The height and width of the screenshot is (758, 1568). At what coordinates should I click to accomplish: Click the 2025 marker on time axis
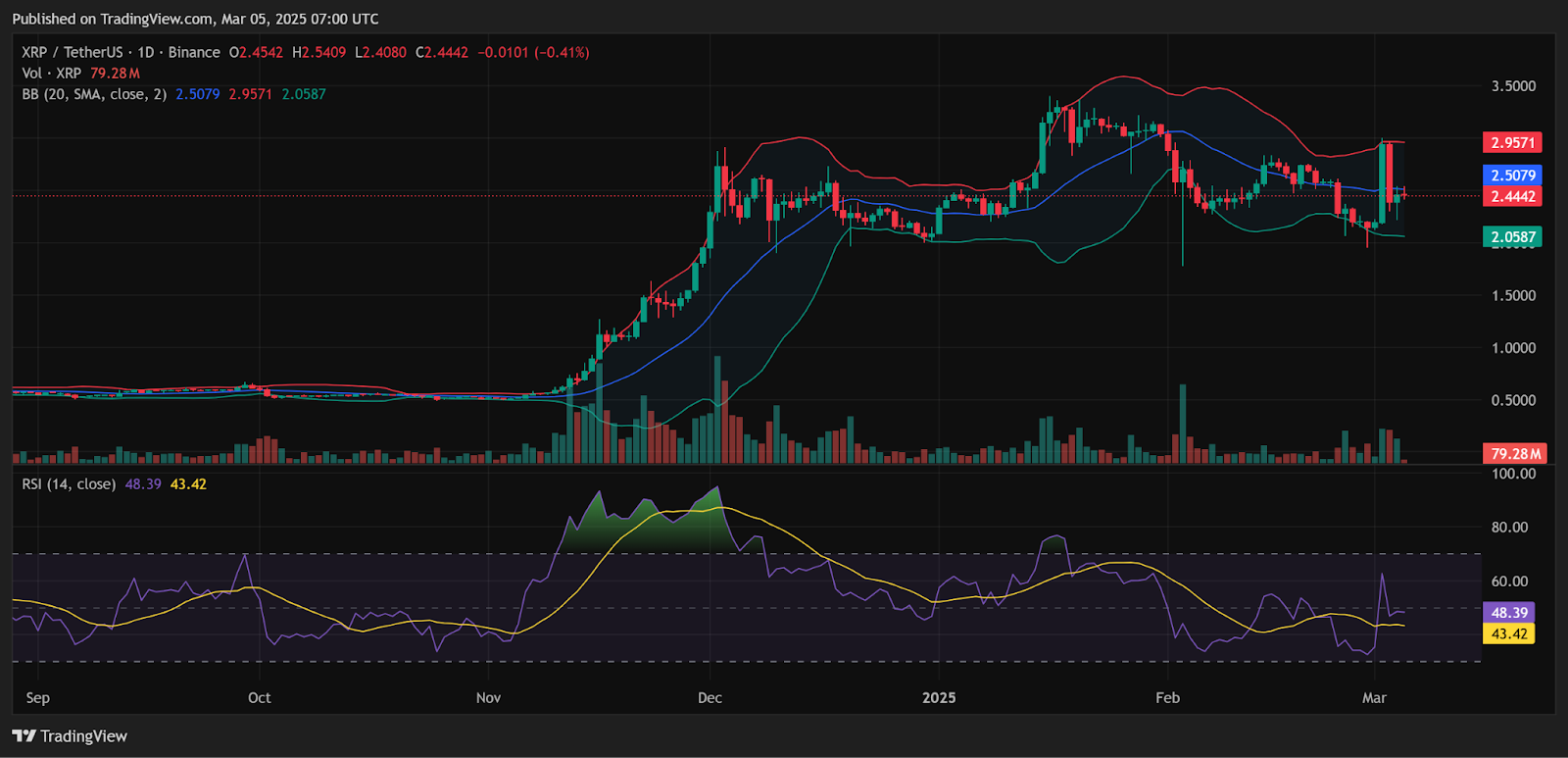[939, 698]
